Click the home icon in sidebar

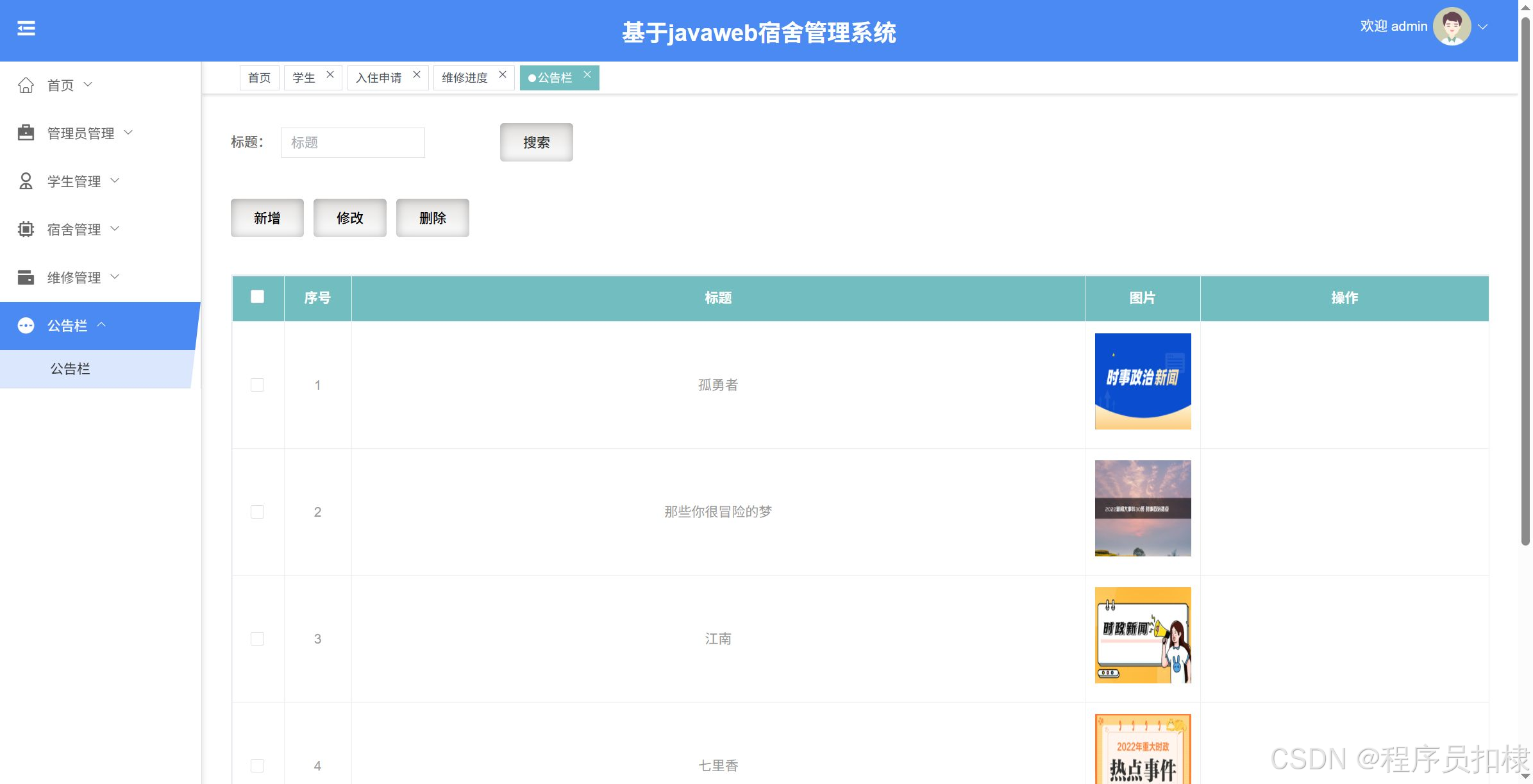click(26, 85)
